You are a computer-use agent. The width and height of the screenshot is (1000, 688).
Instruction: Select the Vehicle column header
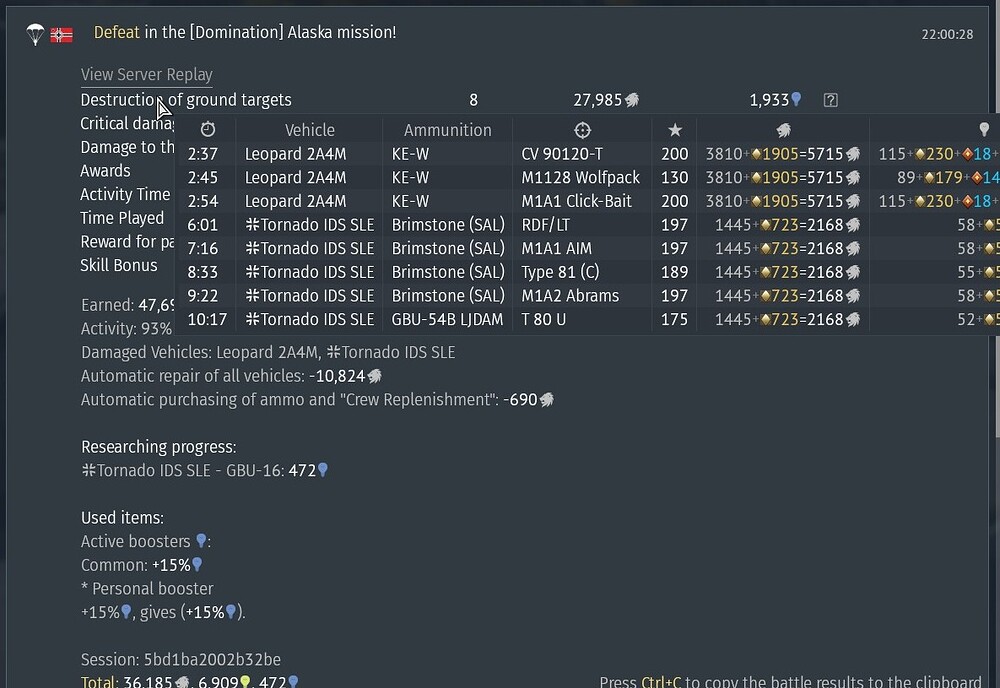coord(310,130)
